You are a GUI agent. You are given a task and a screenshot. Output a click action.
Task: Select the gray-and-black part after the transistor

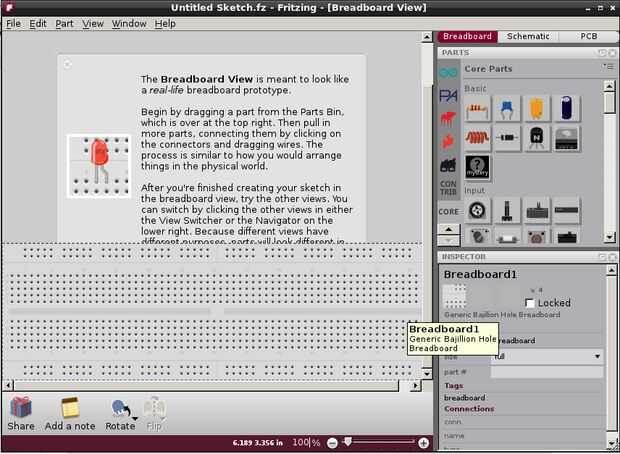coord(566,138)
